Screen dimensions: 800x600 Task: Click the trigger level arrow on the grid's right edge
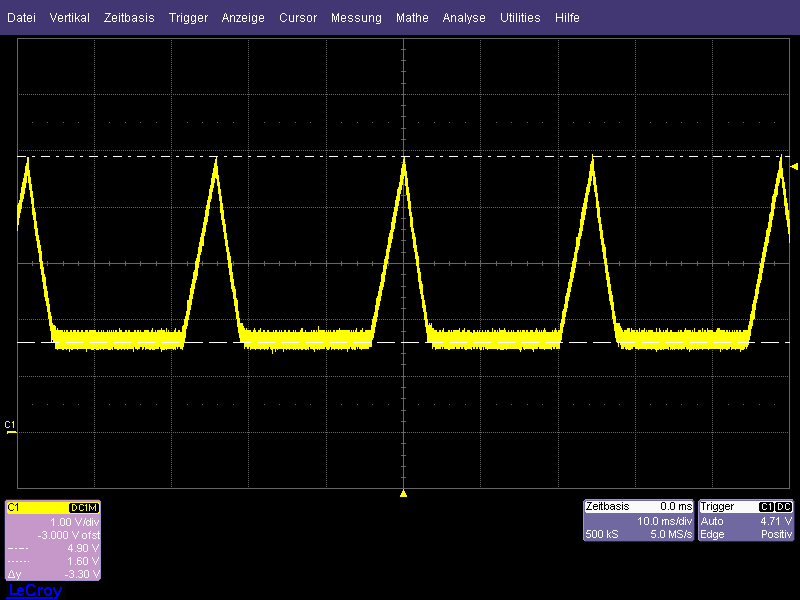794,166
